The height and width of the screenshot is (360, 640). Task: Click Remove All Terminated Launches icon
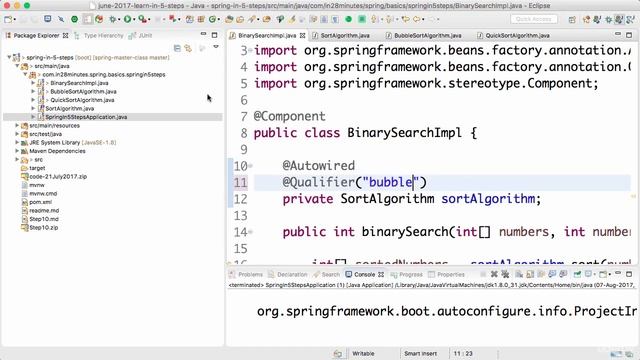pos(505,274)
